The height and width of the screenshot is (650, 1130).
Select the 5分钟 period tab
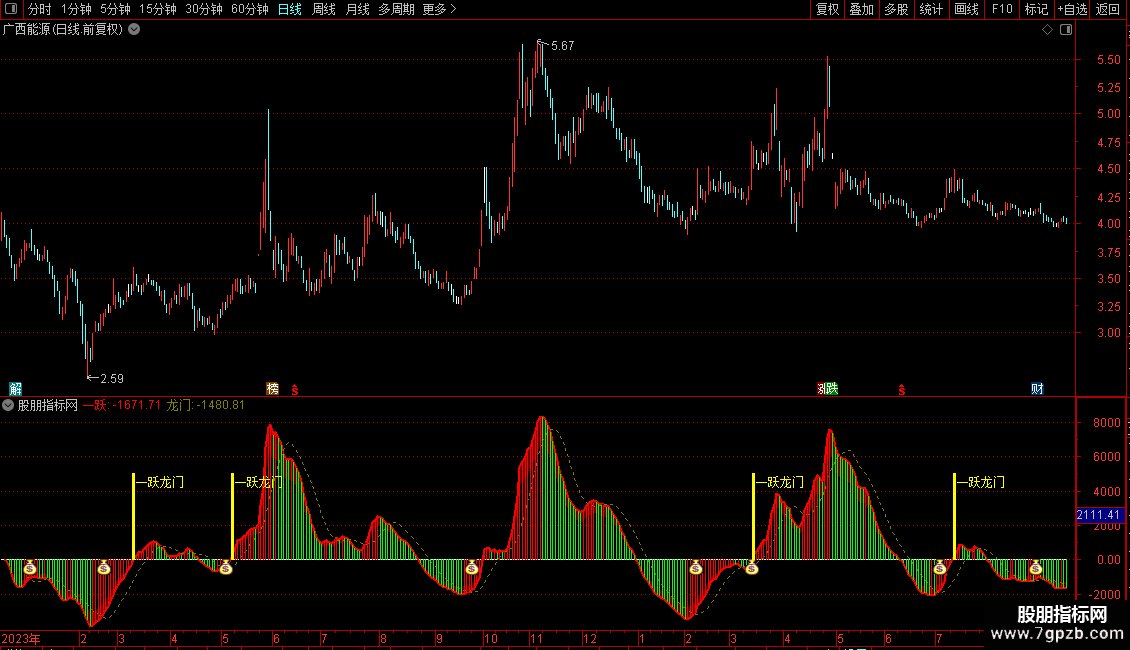point(115,9)
